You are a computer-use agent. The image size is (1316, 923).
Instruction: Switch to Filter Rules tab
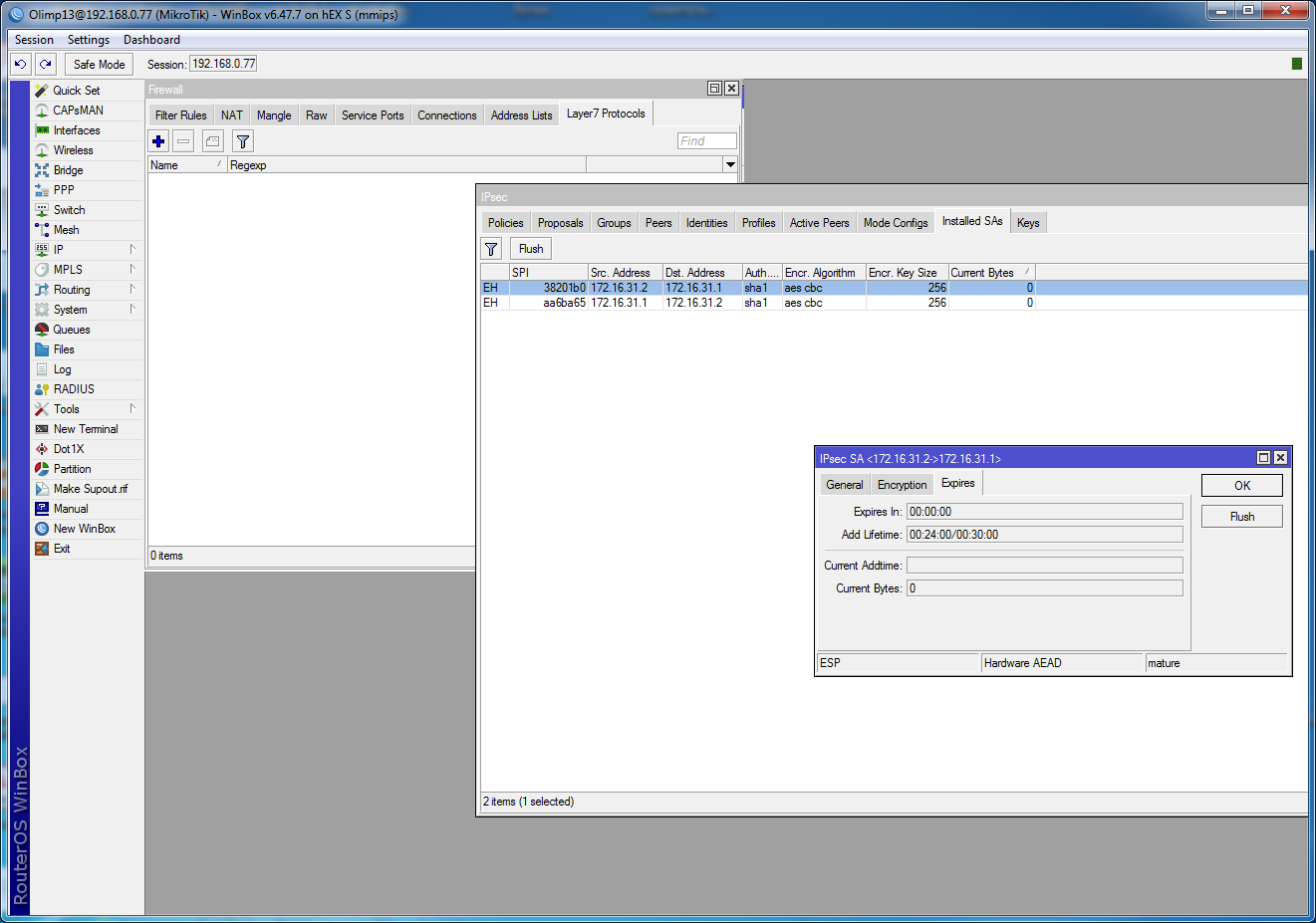pos(181,115)
